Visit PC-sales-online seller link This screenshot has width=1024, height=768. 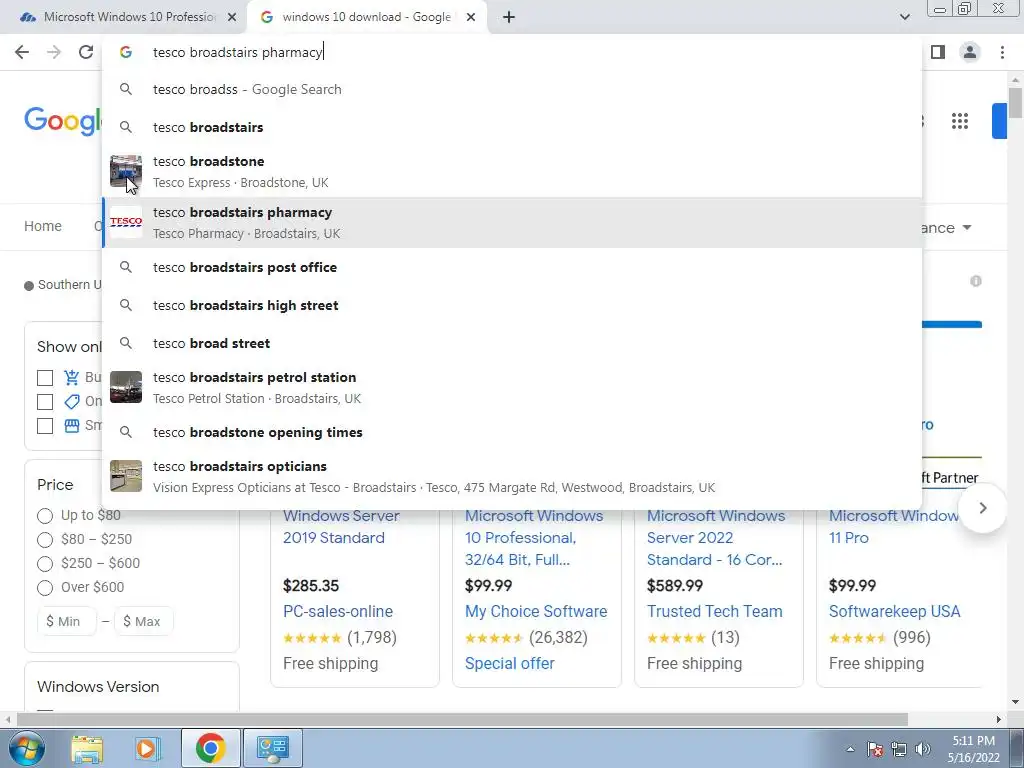(x=338, y=611)
